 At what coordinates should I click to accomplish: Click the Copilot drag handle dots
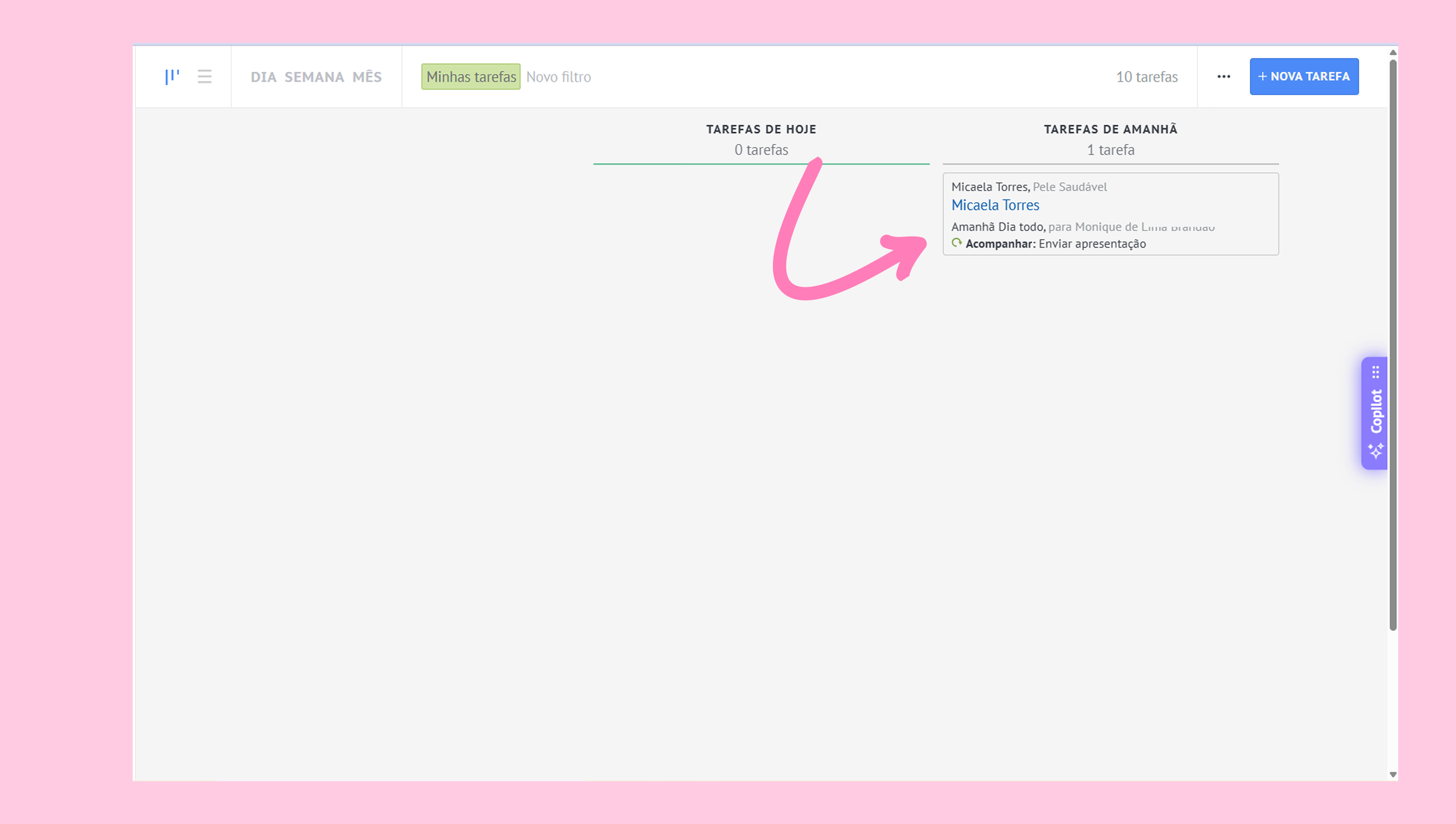(1376, 372)
